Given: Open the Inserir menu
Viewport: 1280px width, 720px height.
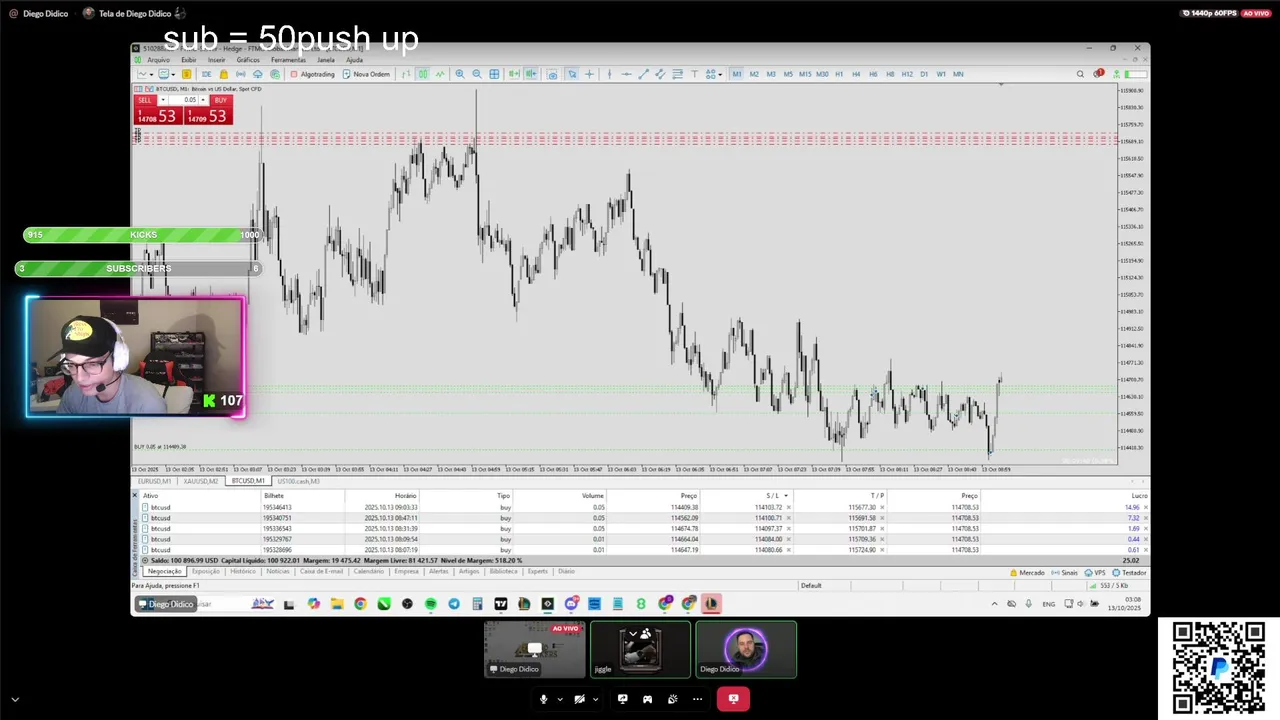Looking at the screenshot, I should [216, 60].
